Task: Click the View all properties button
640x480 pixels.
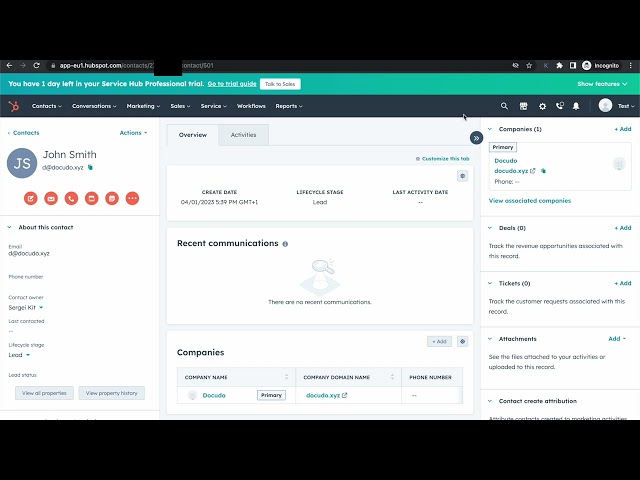Action: tap(44, 393)
